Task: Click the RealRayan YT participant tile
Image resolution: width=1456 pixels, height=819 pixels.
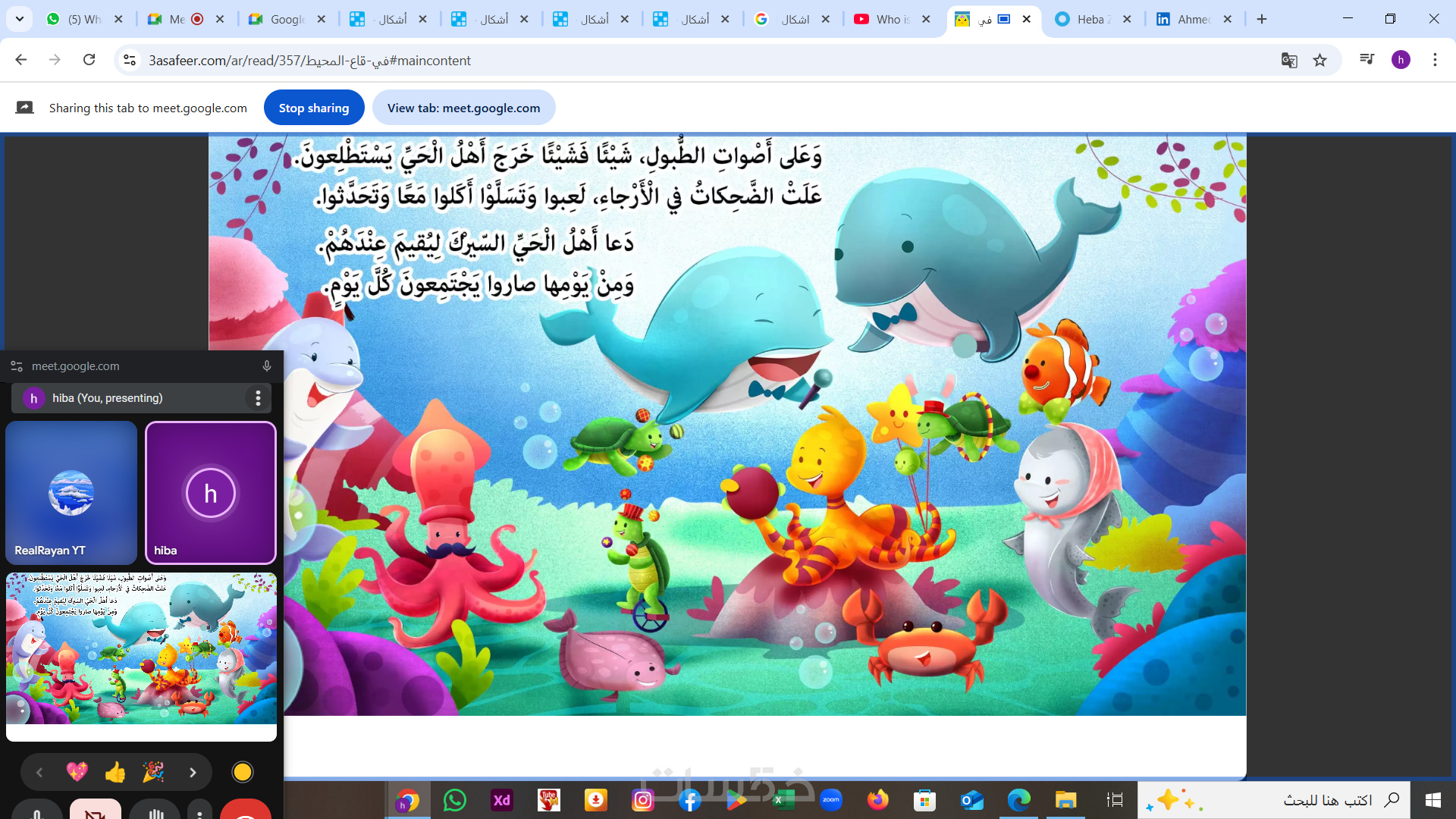Action: [x=71, y=493]
